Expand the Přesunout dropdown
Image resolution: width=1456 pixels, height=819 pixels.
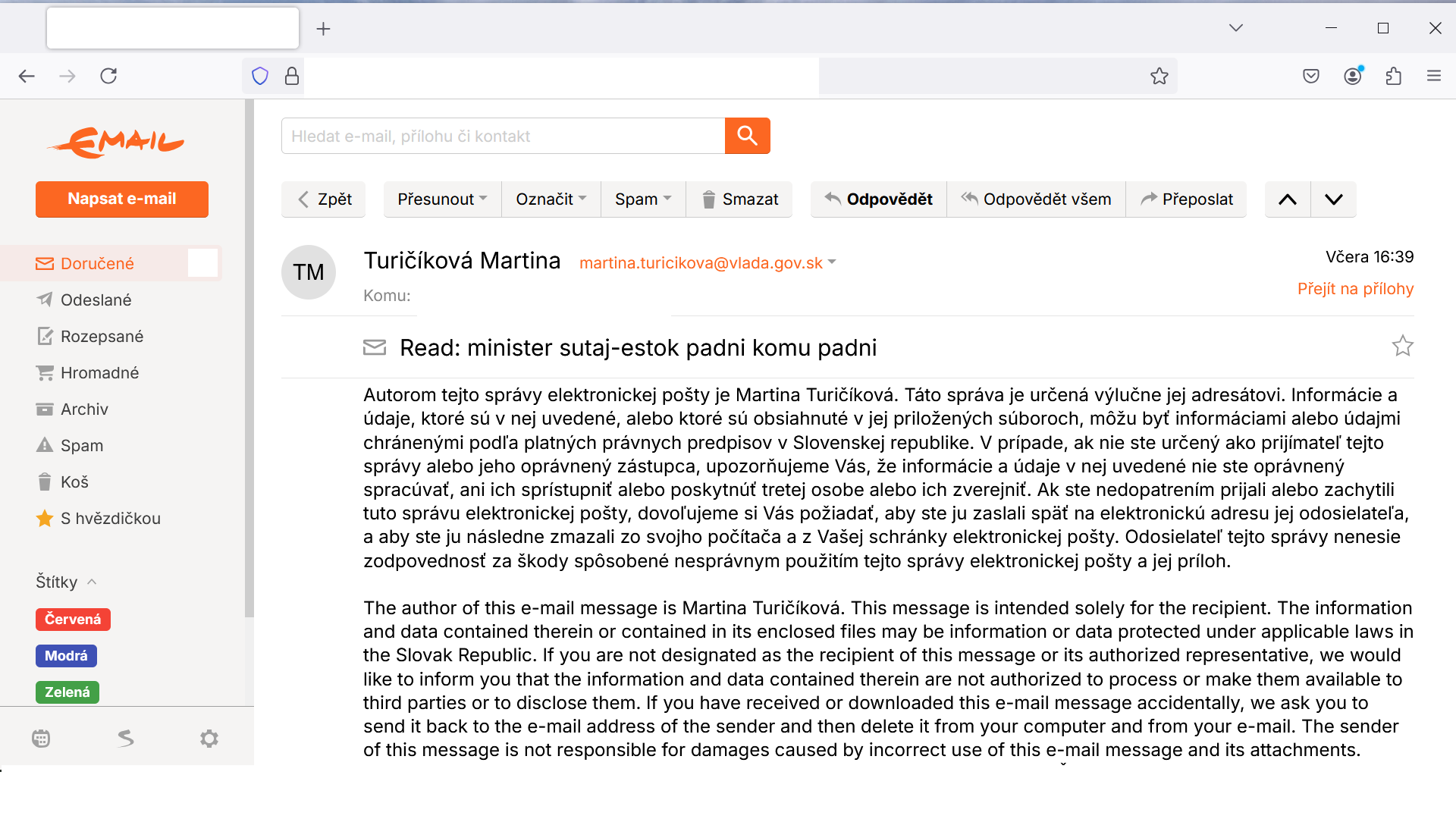[442, 199]
